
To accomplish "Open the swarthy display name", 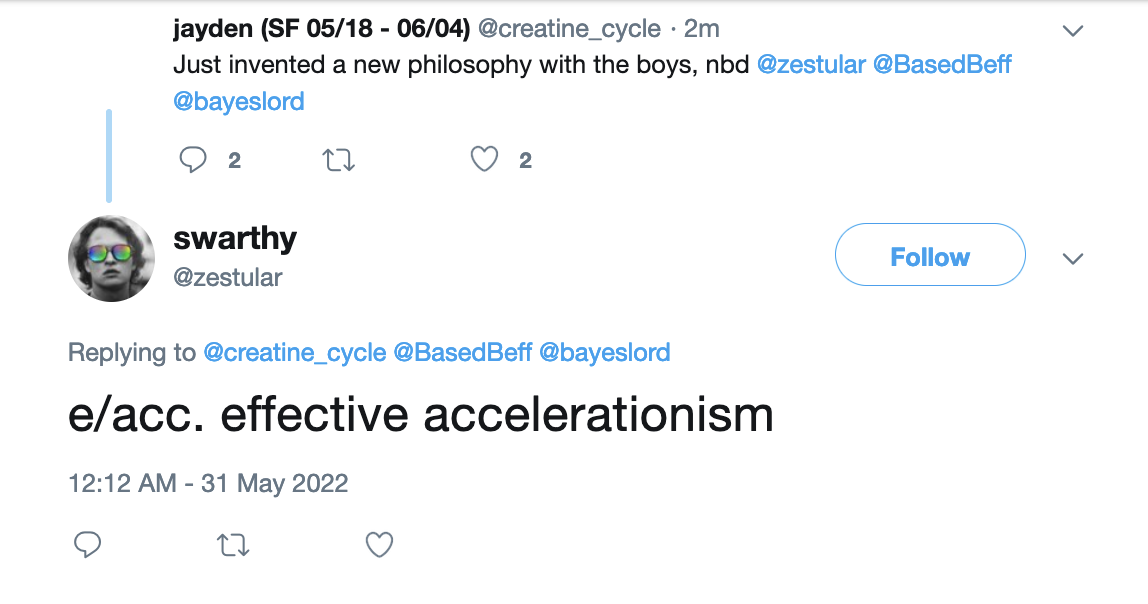I will [235, 238].
